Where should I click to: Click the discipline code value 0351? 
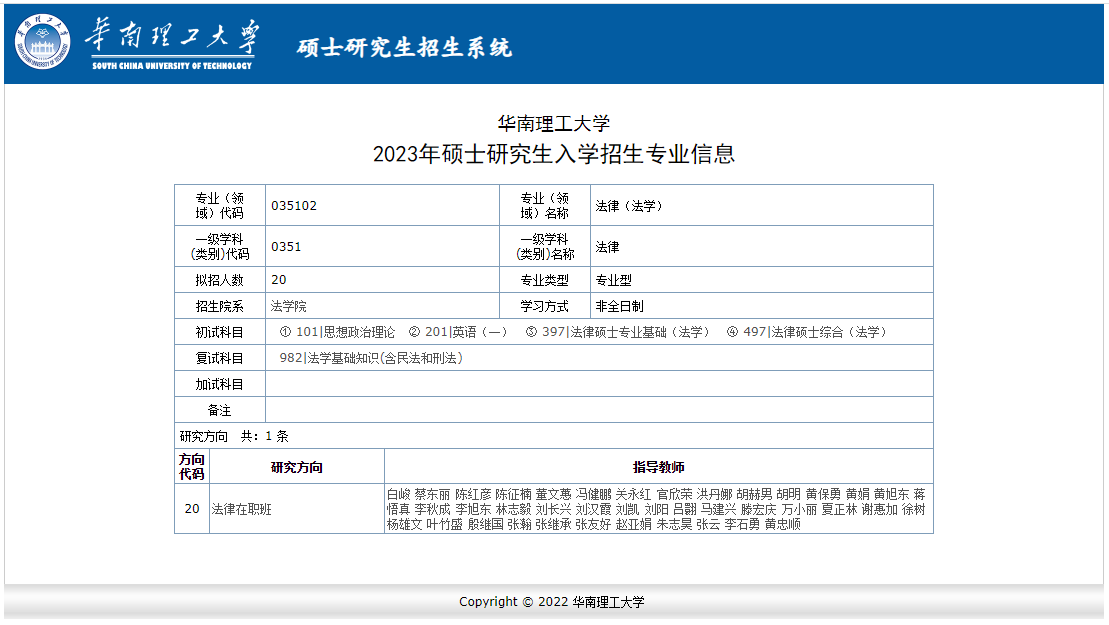[x=286, y=247]
